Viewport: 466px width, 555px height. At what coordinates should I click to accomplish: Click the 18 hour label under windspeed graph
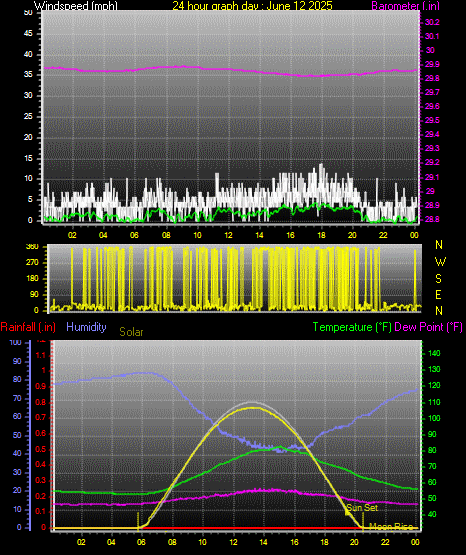click(x=321, y=235)
